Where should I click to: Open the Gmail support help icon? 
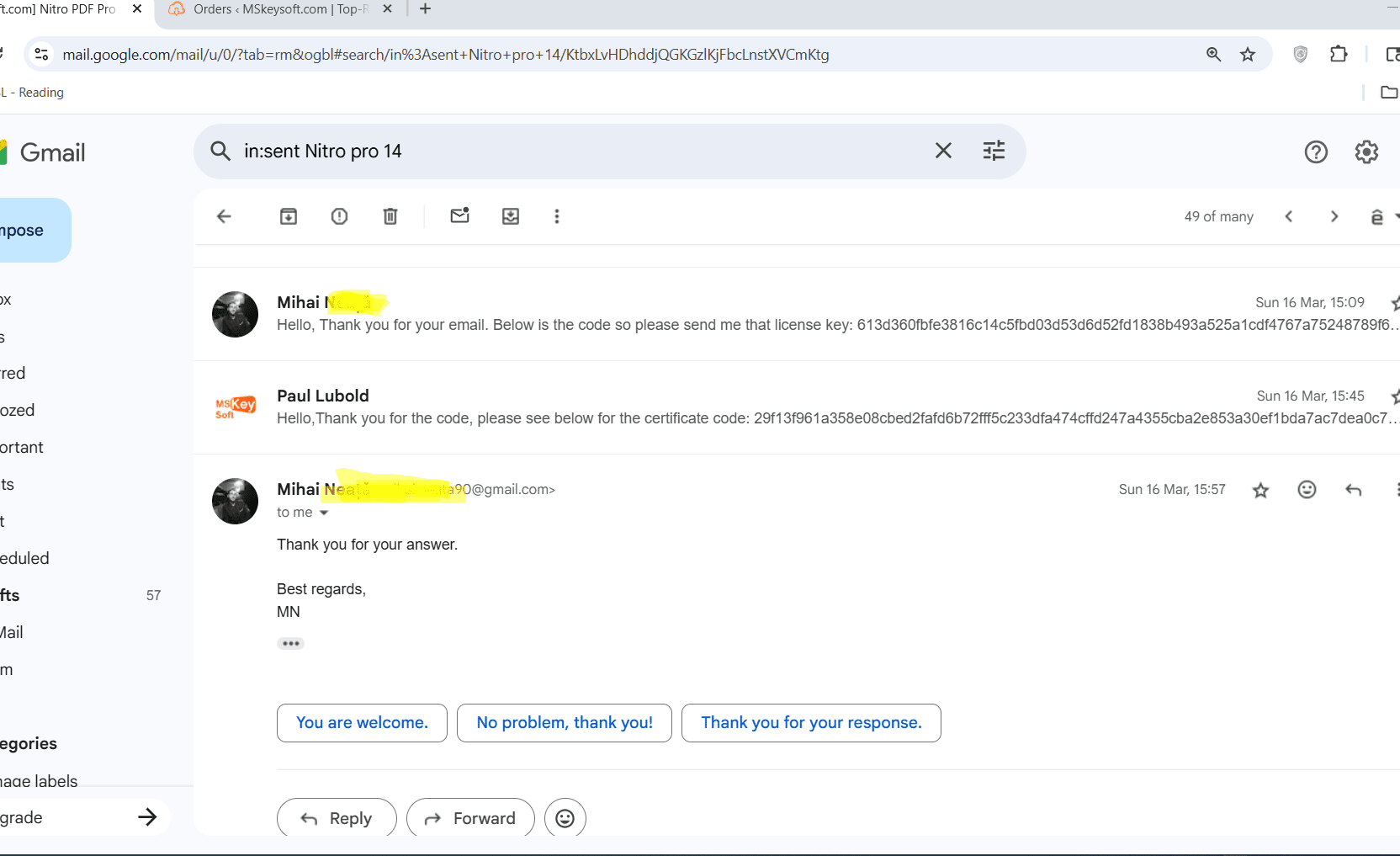click(1316, 152)
